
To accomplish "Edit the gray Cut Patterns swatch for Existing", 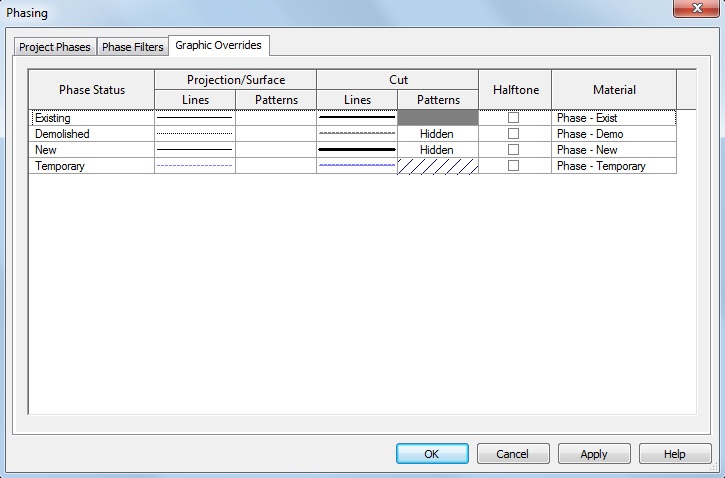I will pyautogui.click(x=438, y=117).
